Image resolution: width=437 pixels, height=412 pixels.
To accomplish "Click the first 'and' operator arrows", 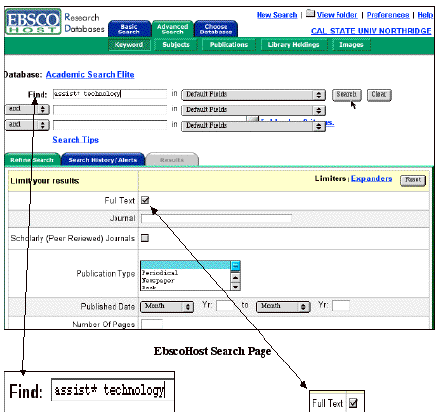I will tap(43, 109).
